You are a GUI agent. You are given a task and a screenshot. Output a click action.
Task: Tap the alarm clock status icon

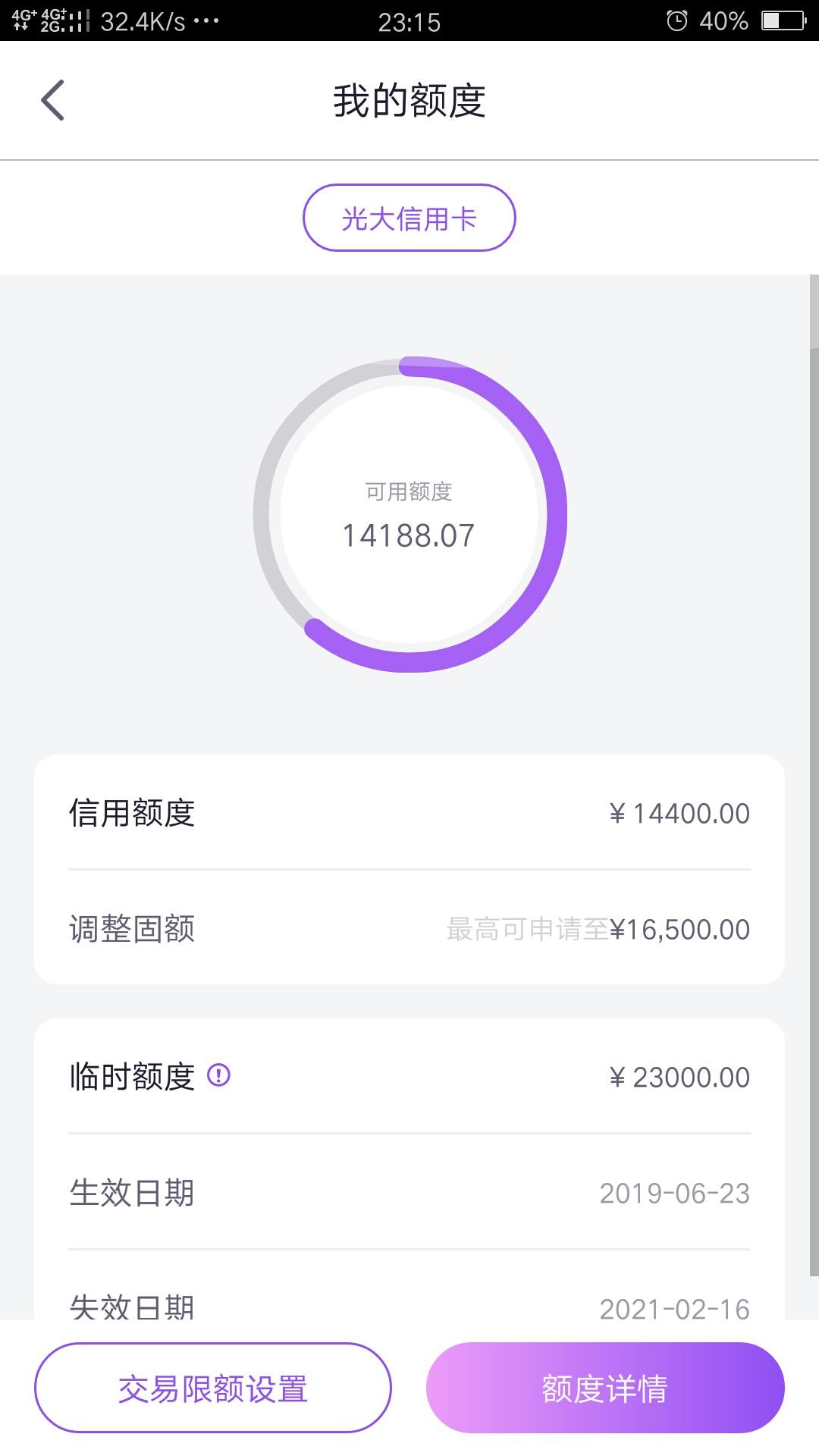click(x=676, y=20)
